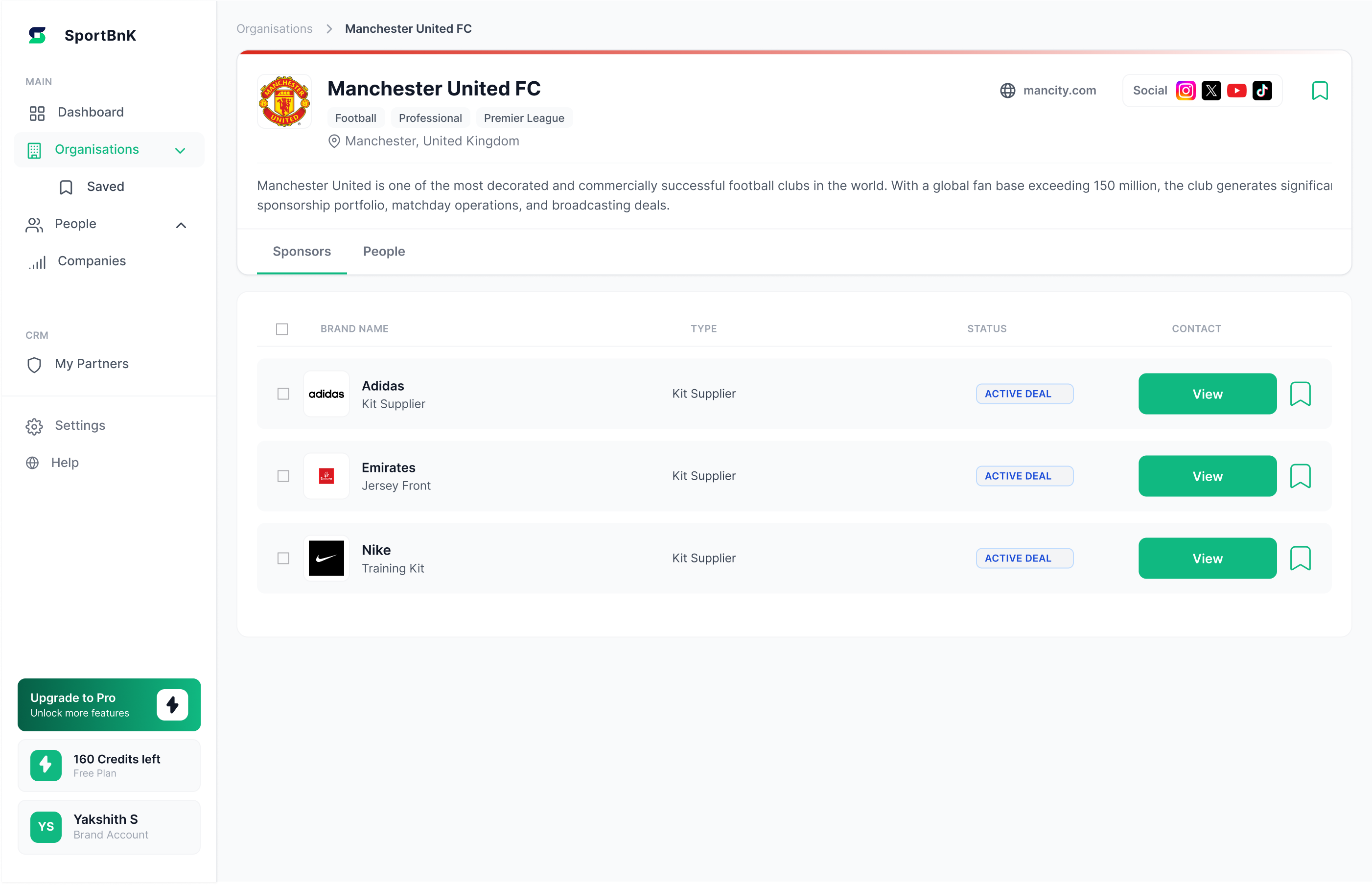
Task: Click the TYPE column header
Action: [x=703, y=329]
